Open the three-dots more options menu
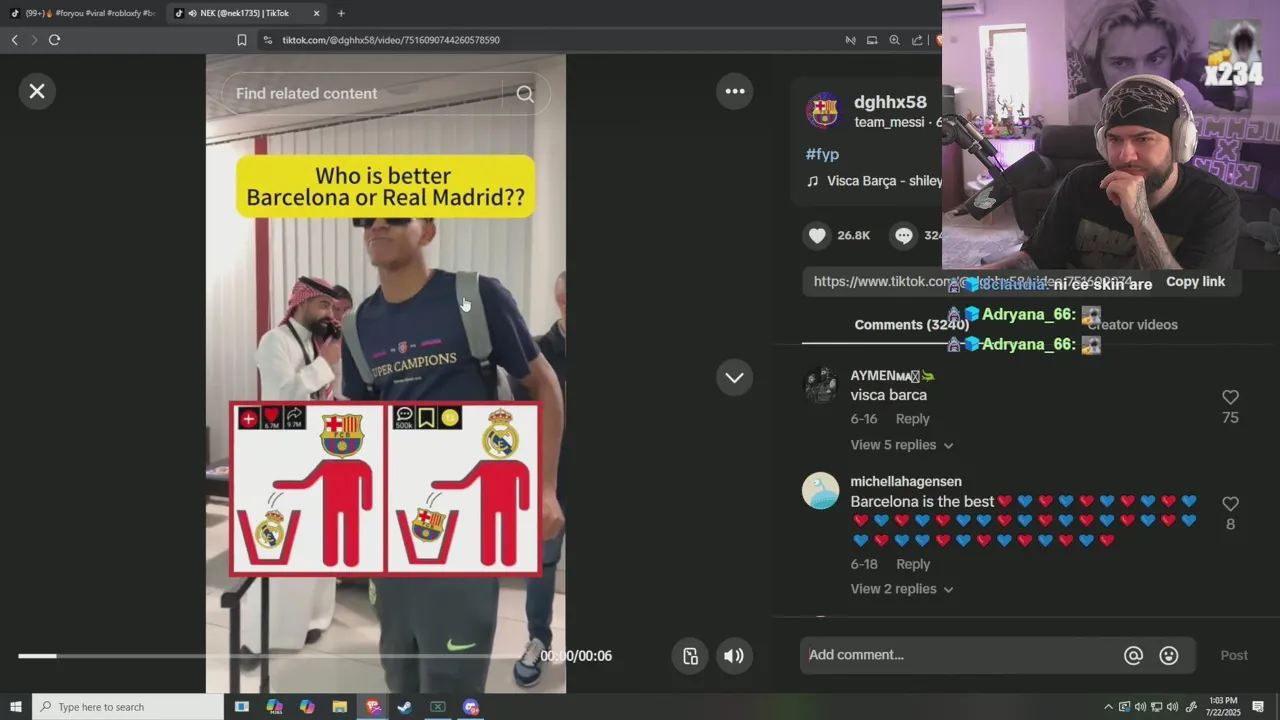Image resolution: width=1280 pixels, height=720 pixels. (x=735, y=91)
